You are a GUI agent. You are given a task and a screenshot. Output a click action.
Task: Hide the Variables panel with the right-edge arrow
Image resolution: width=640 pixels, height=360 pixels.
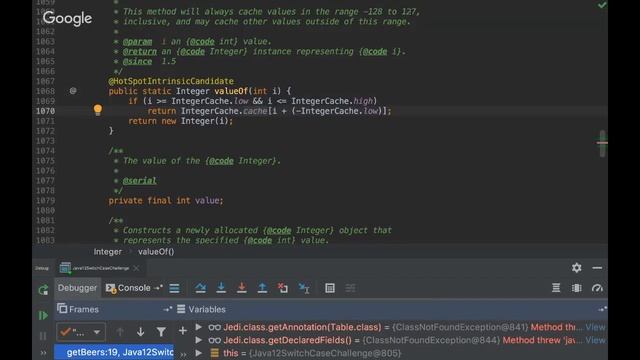[602, 309]
